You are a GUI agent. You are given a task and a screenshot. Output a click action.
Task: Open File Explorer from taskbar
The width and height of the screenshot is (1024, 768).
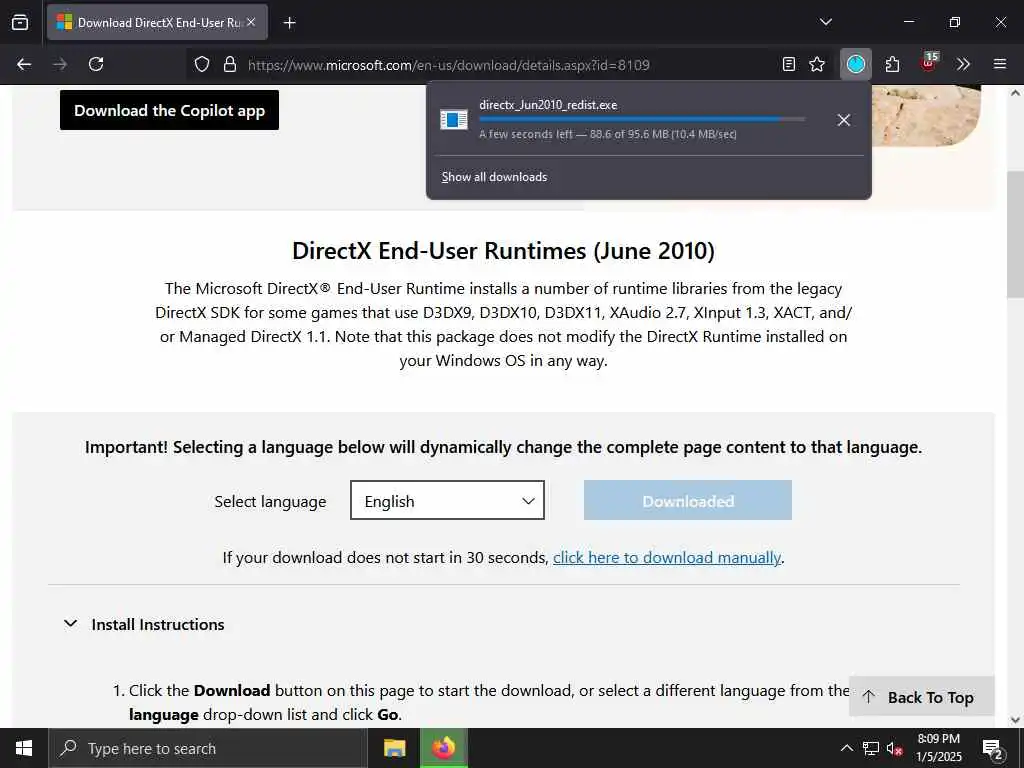tap(394, 748)
